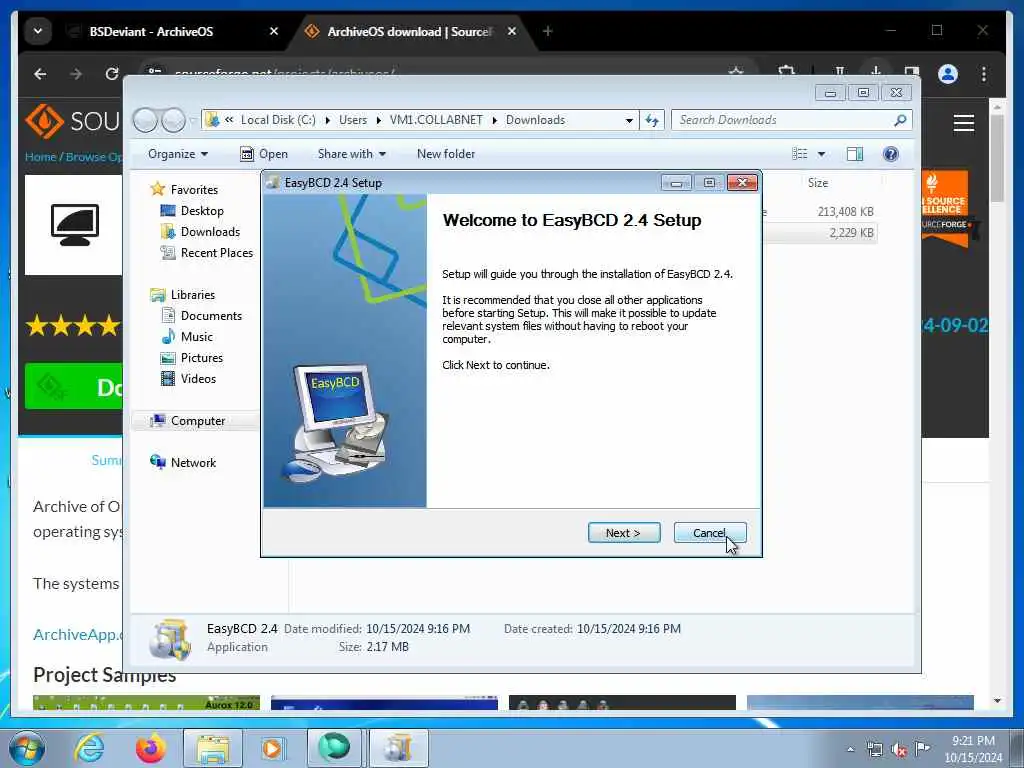Click the EasyBCD setup taskbar button
1024x768 pixels.
pyautogui.click(x=399, y=748)
